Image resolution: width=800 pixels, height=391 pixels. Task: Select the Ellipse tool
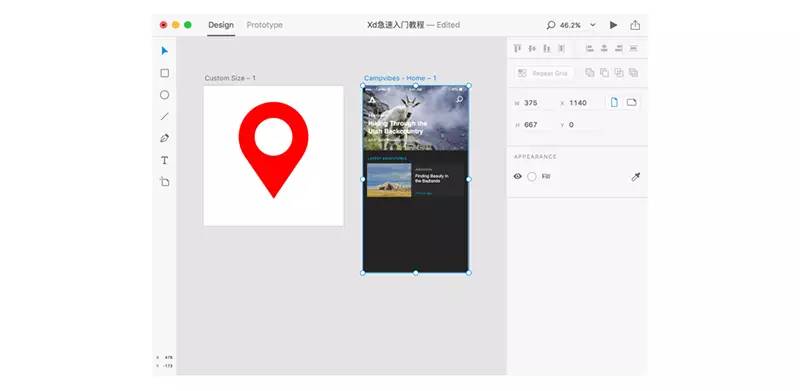[164, 95]
